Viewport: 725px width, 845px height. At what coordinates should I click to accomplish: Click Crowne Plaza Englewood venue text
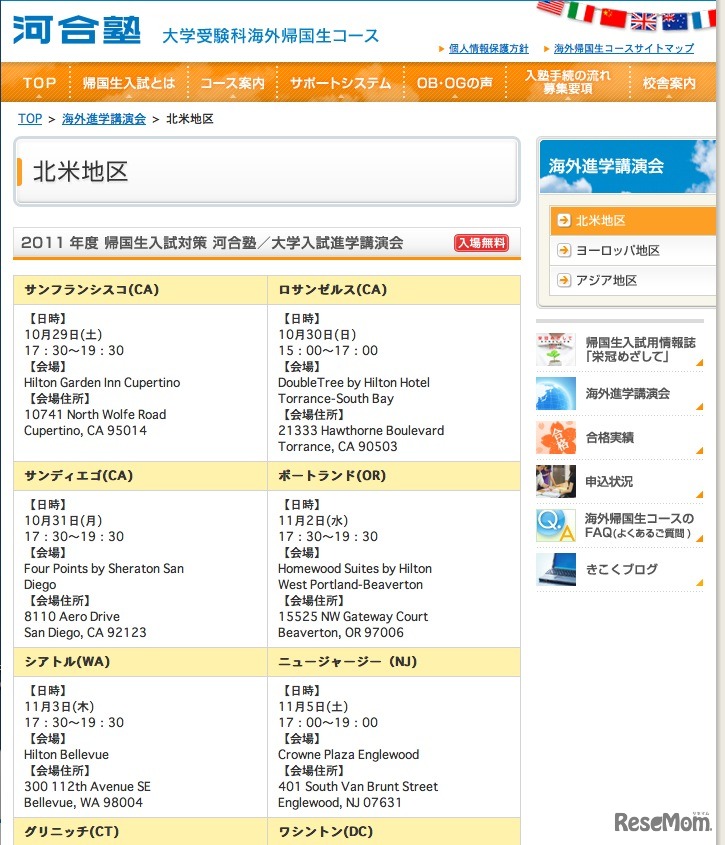click(349, 754)
